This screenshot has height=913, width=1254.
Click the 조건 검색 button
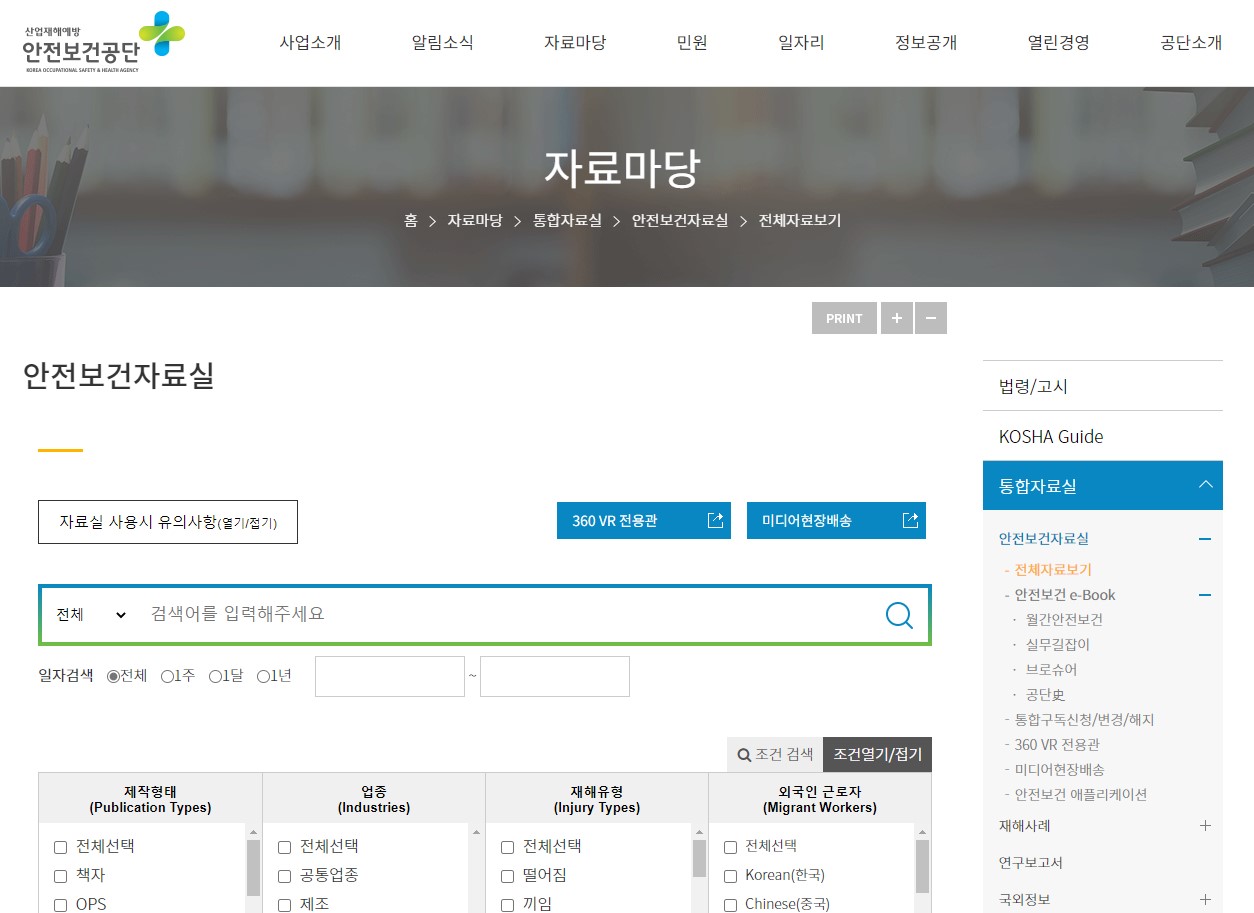tap(775, 754)
